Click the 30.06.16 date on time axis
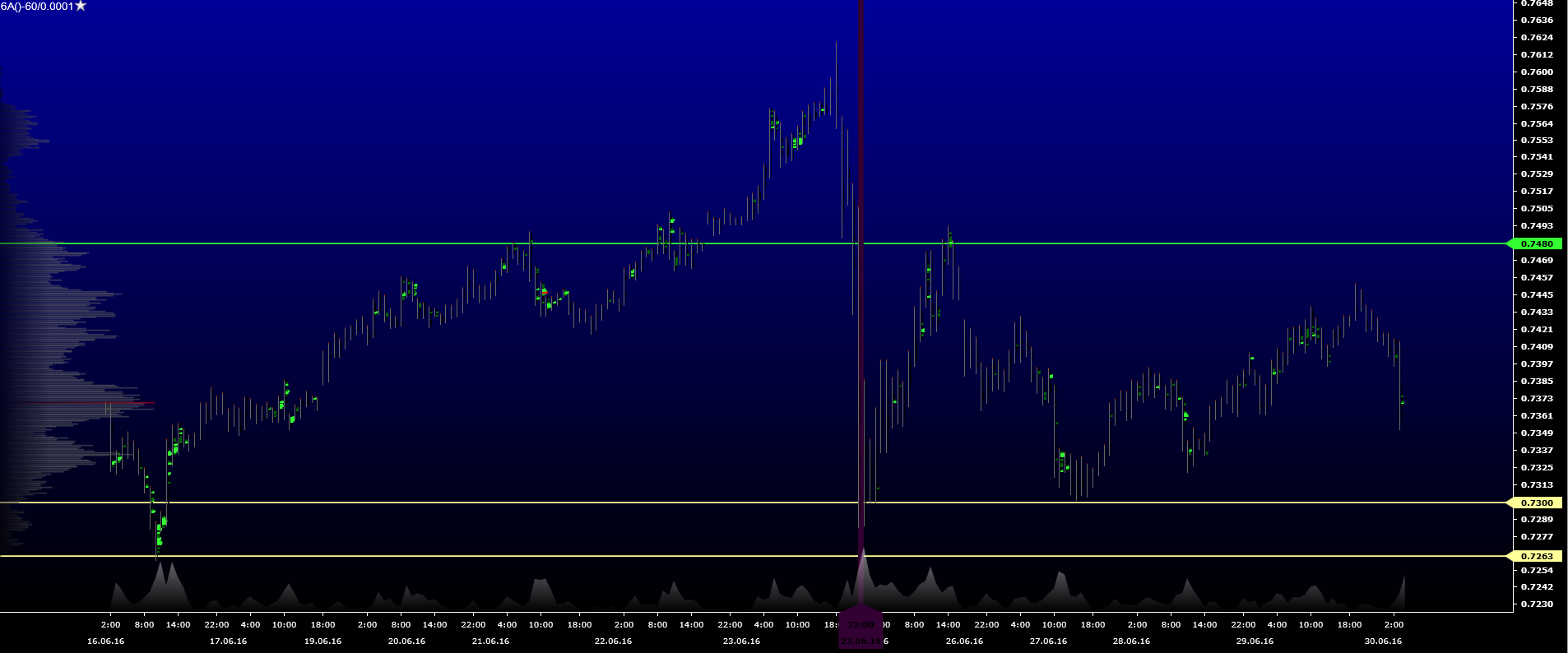The width and height of the screenshot is (1568, 653). coord(1383,641)
